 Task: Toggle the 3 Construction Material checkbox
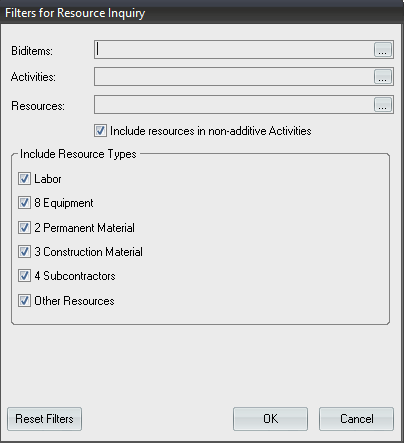coord(24,252)
